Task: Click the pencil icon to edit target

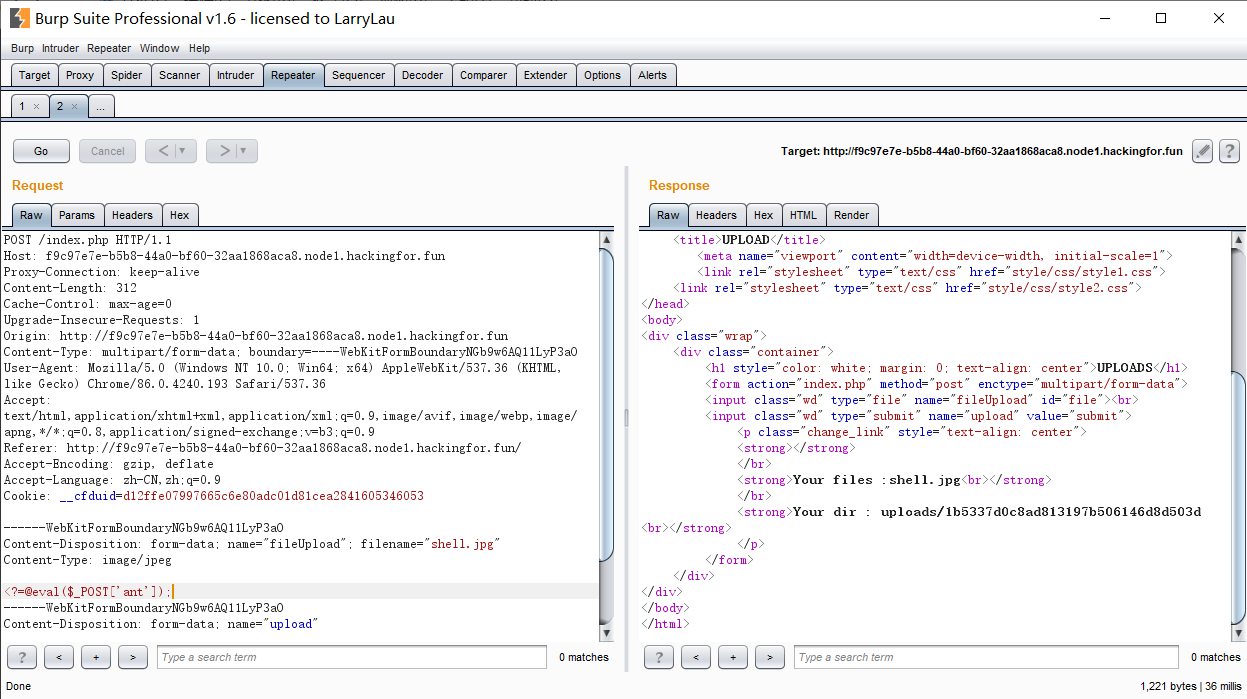Action: tap(1203, 151)
